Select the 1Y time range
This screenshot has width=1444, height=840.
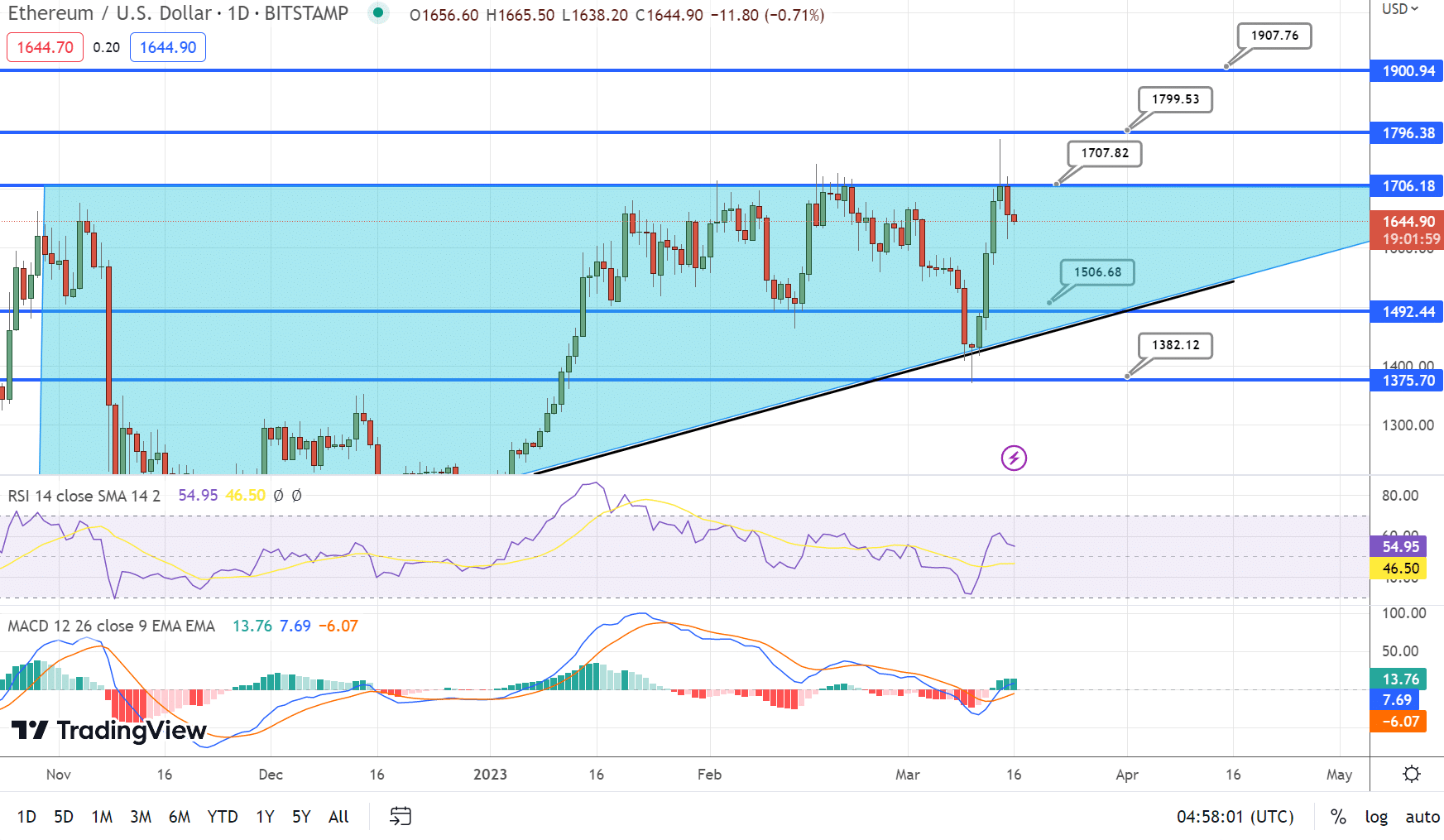coord(265,817)
